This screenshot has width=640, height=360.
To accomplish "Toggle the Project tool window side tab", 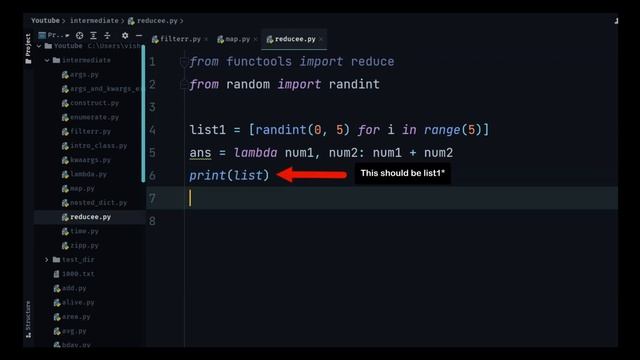I will click(28, 49).
